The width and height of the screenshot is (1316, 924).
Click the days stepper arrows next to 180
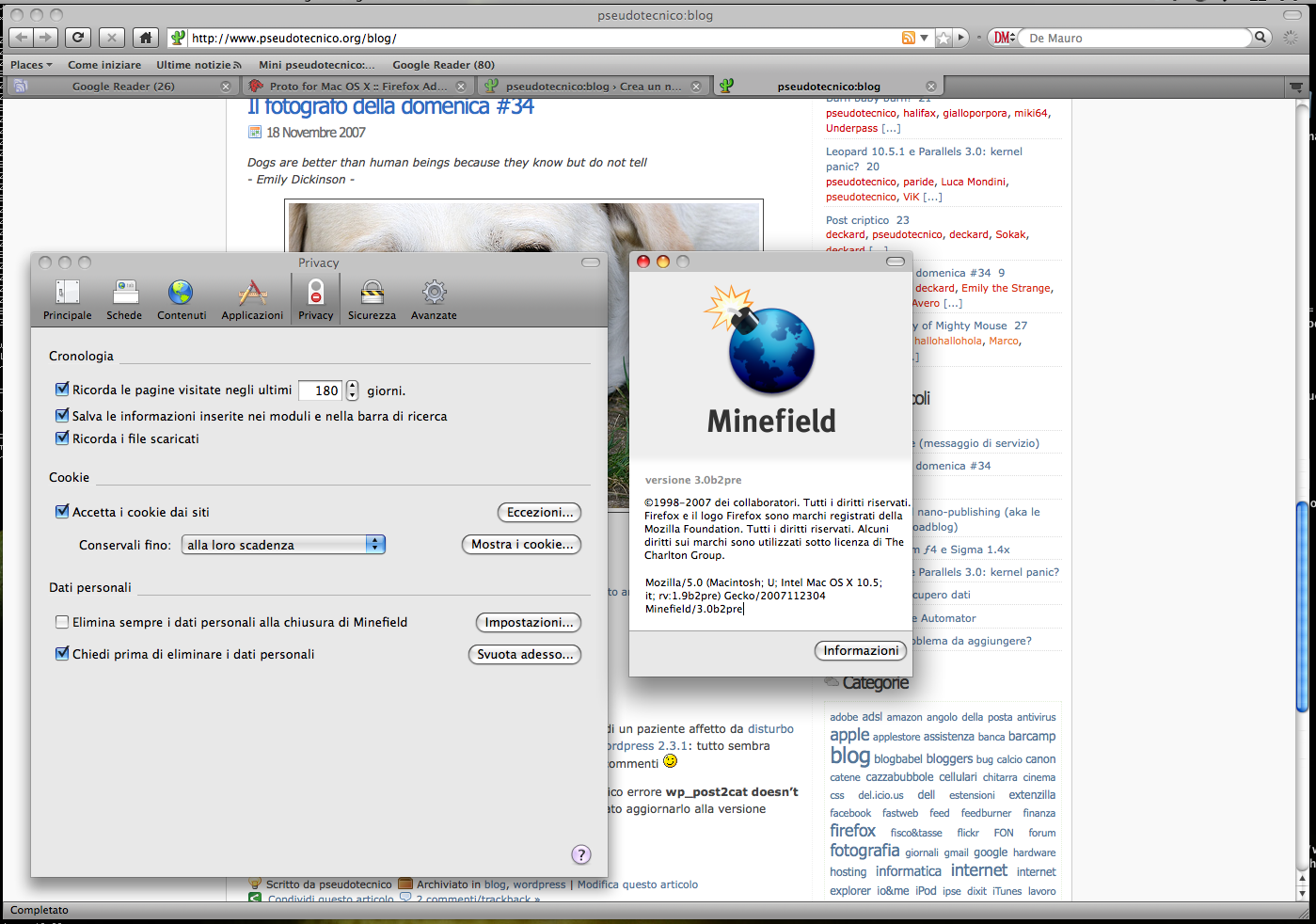tap(353, 390)
